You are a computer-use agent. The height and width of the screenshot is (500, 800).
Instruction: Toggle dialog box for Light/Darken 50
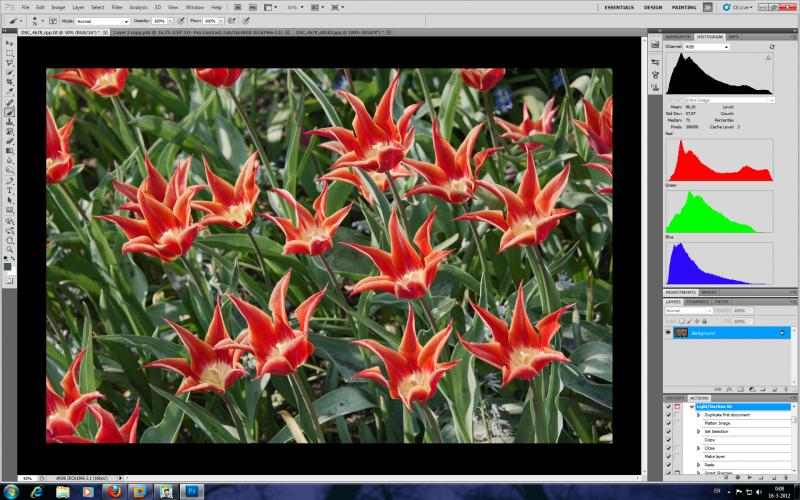point(677,407)
